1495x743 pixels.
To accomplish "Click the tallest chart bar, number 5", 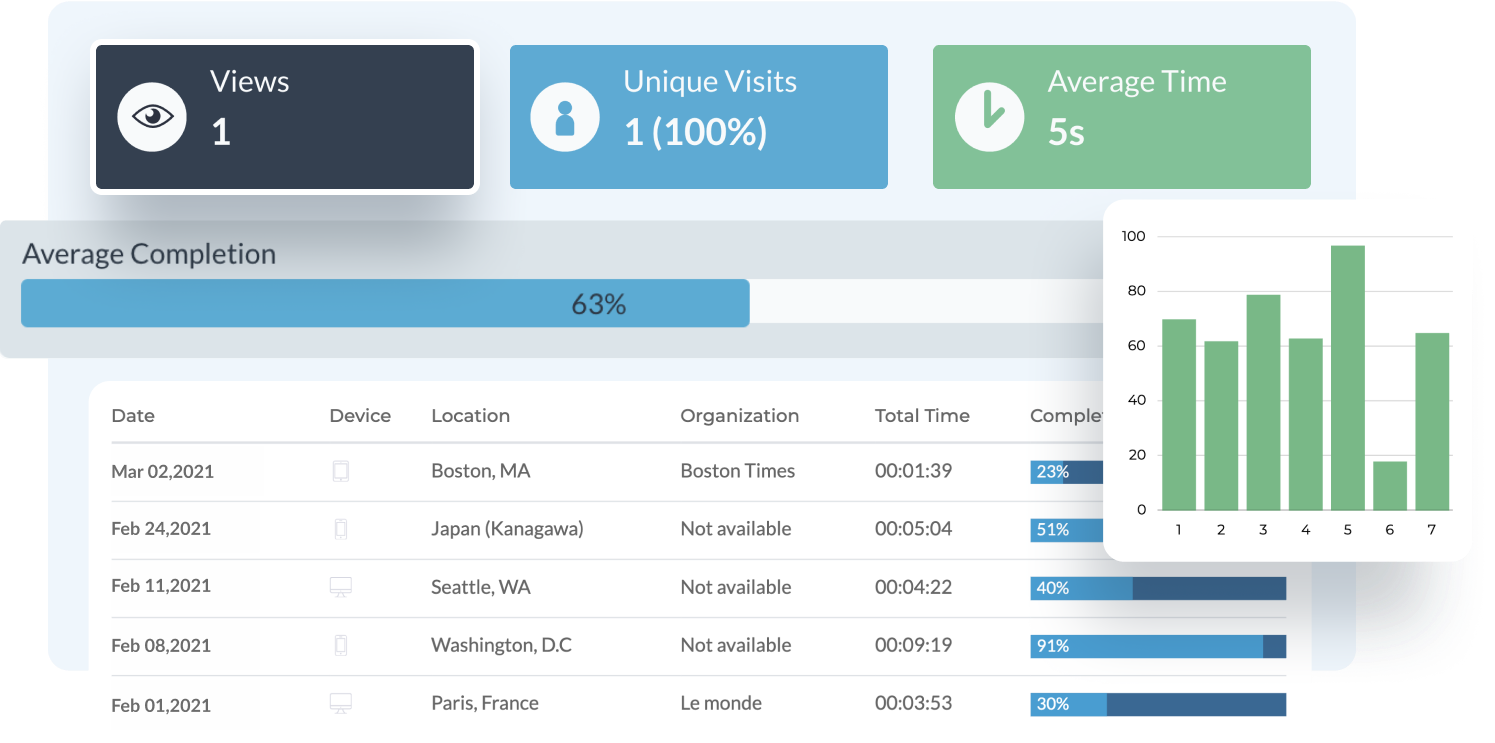I will point(1348,378).
